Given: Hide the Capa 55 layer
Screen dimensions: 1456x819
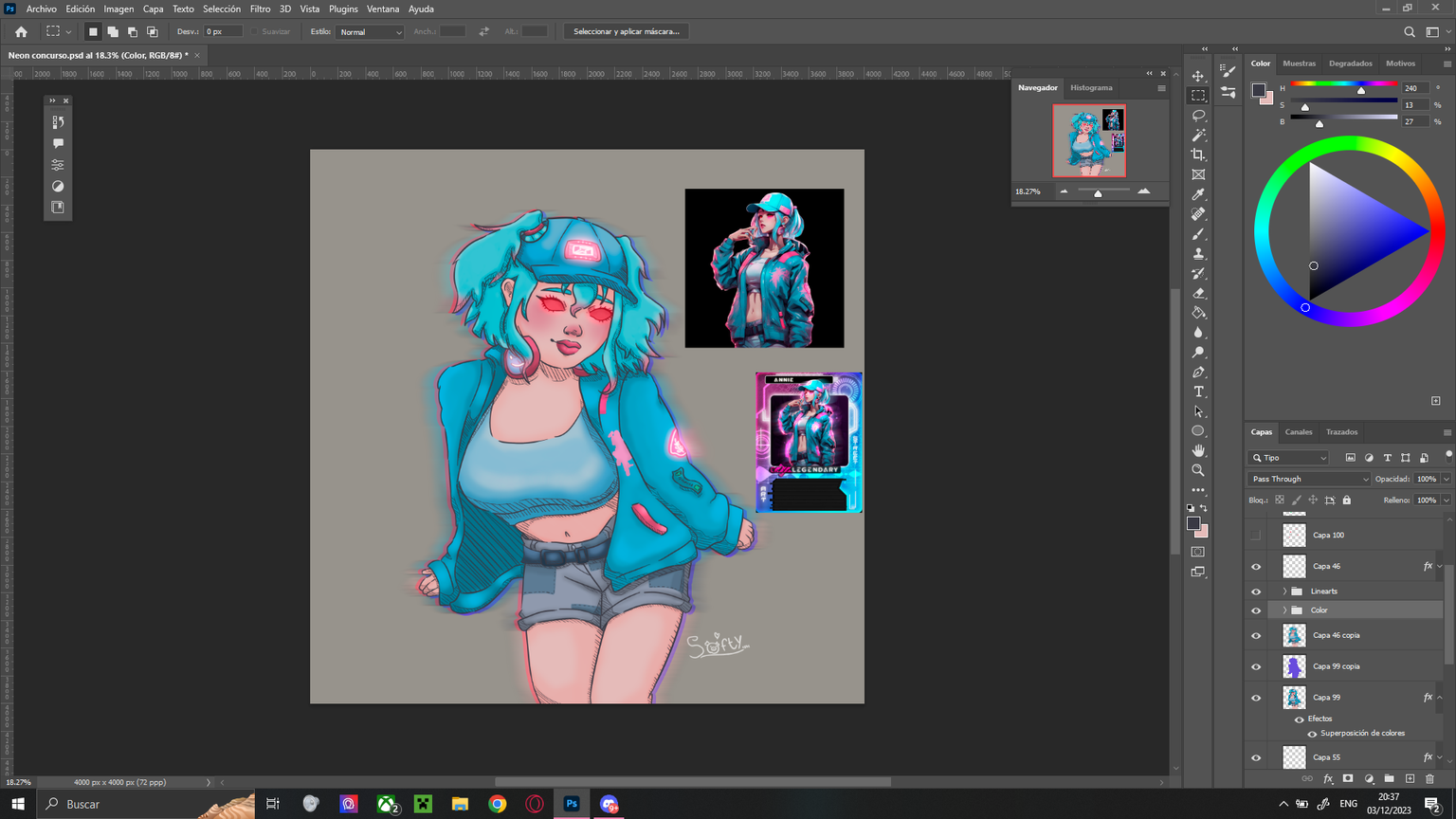Looking at the screenshot, I should pyautogui.click(x=1256, y=757).
